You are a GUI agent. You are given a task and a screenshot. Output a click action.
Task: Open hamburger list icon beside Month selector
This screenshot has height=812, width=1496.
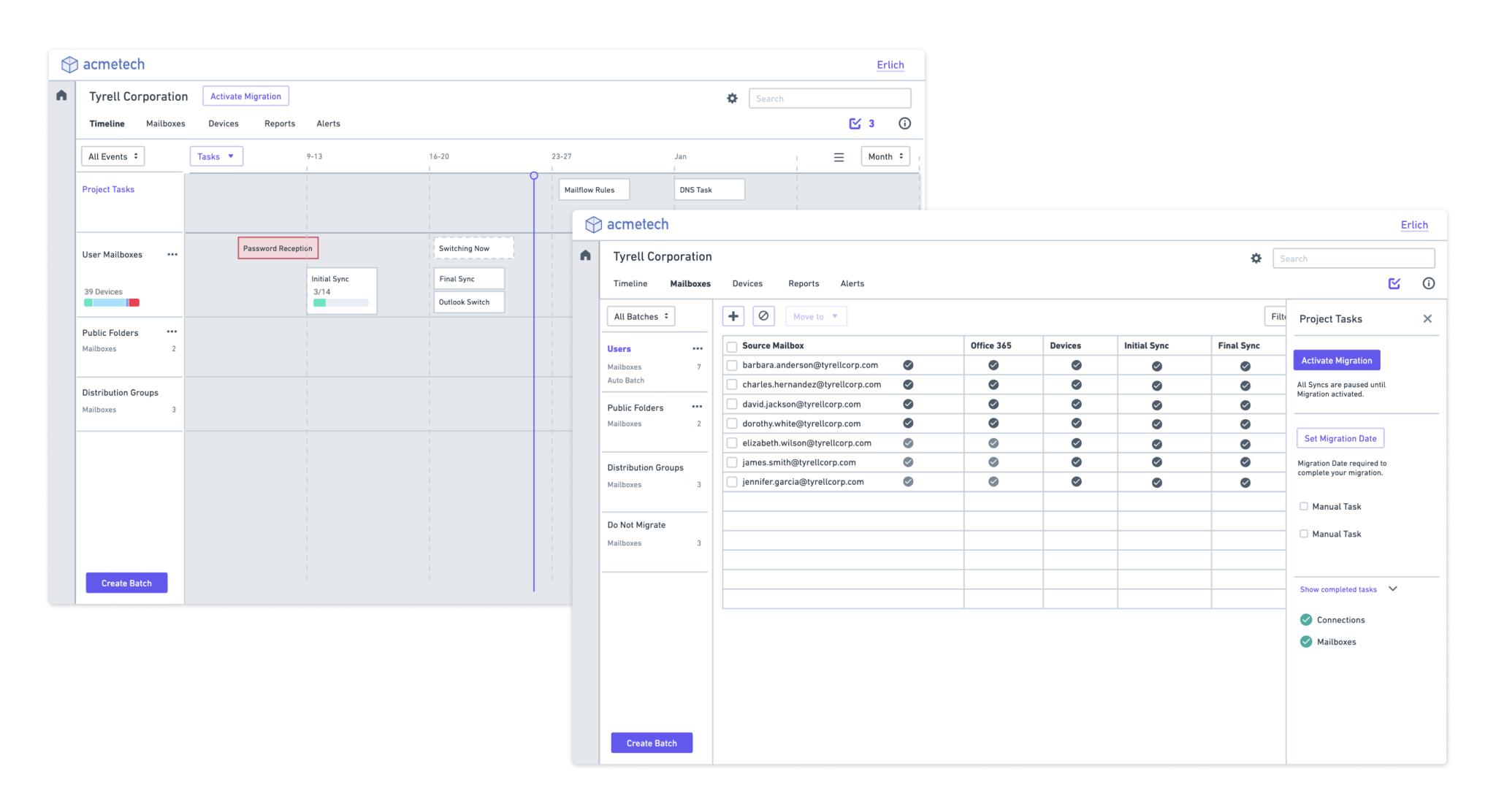839,157
